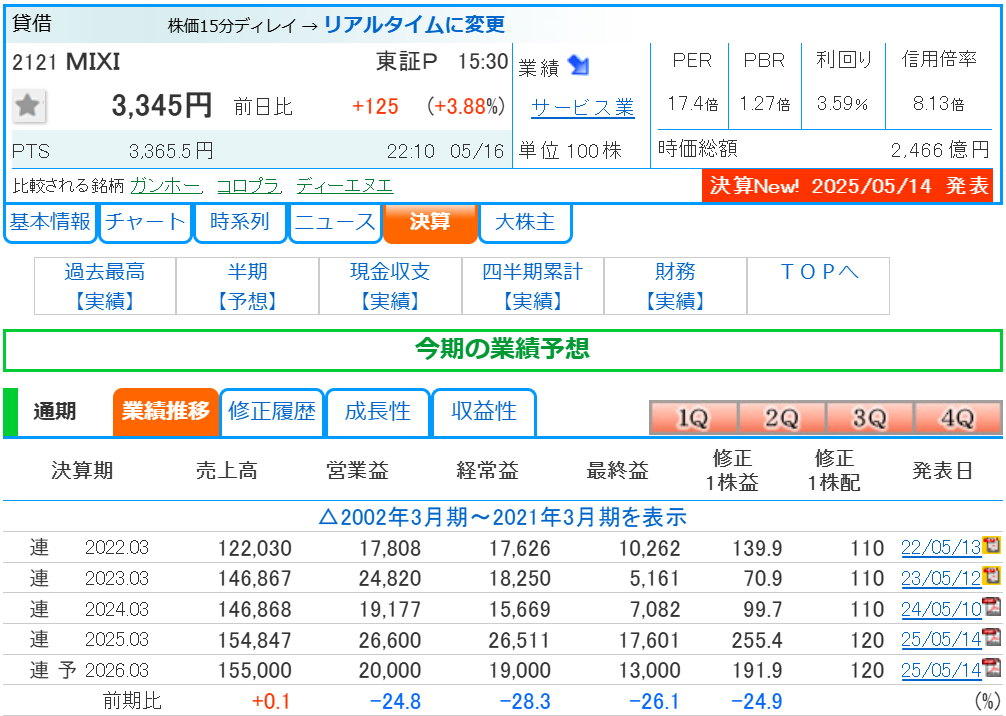
Task: Jump to 半期【予想】 section
Action: (x=248, y=286)
